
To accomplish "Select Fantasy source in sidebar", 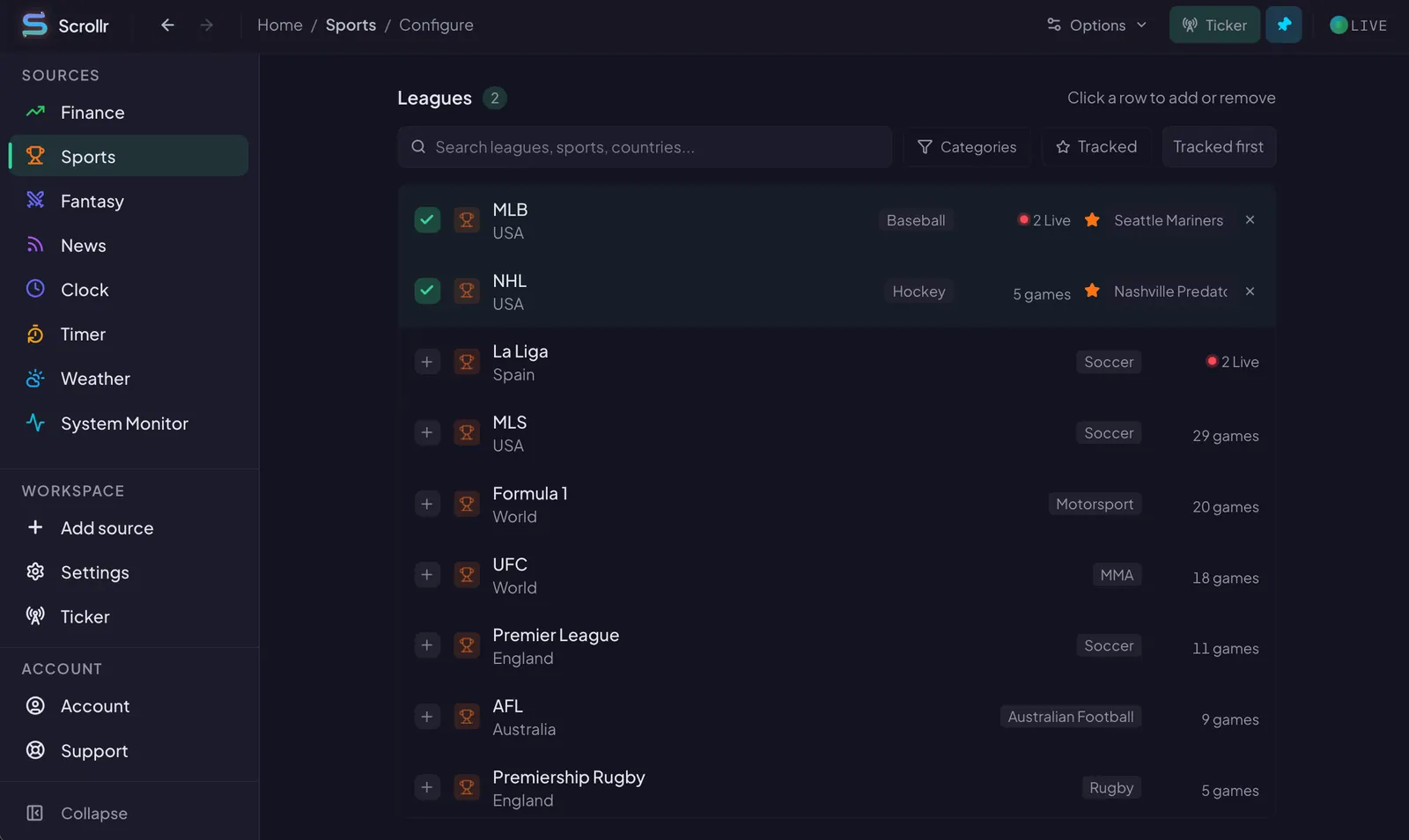I will coord(129,201).
